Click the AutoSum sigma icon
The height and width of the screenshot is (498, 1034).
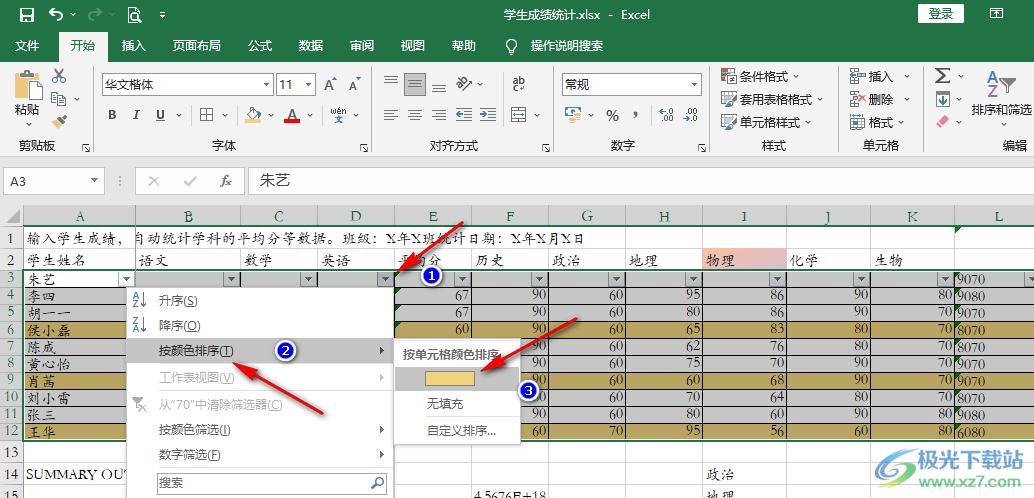click(x=943, y=76)
